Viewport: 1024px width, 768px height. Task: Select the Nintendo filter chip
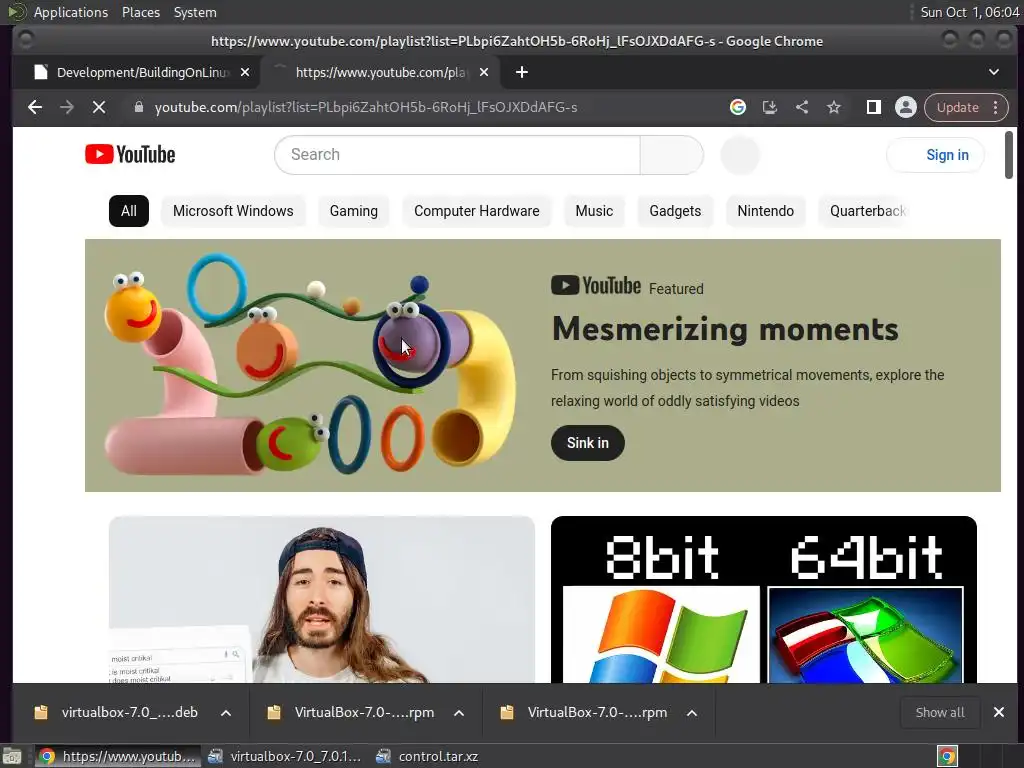[x=765, y=211]
